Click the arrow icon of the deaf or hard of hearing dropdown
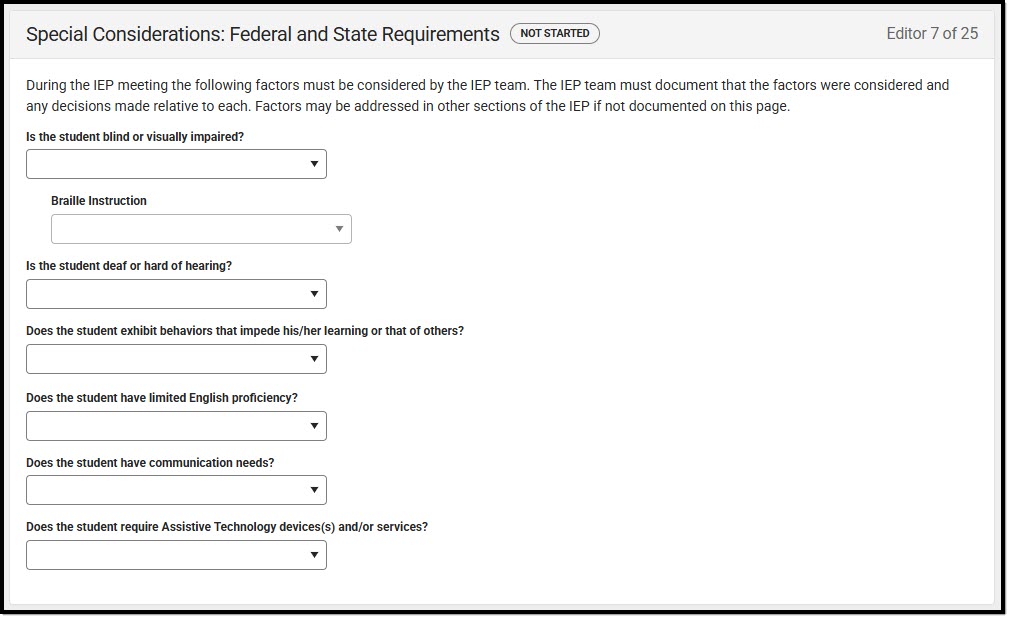1009x618 pixels. 314,294
